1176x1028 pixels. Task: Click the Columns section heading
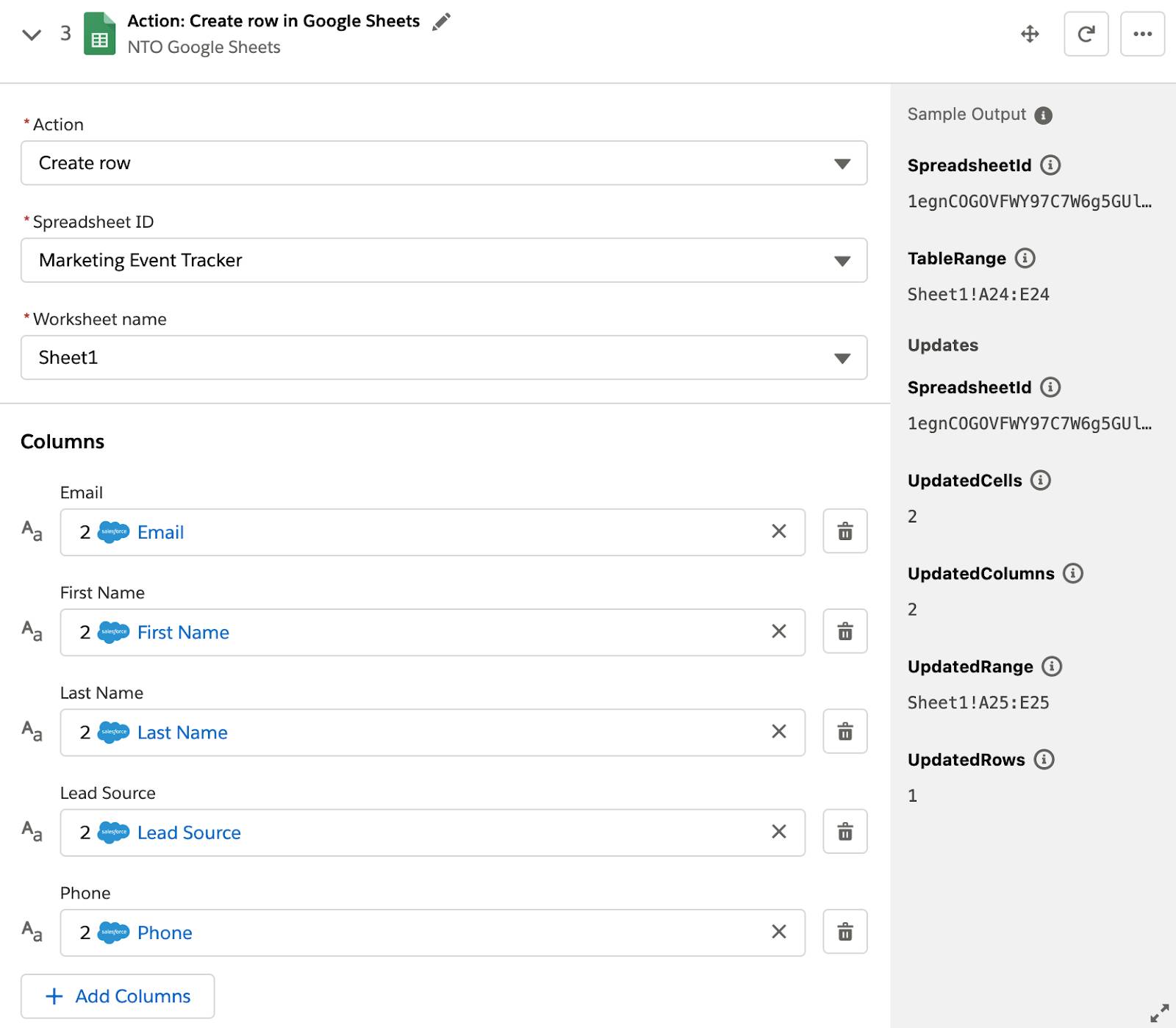pos(62,442)
